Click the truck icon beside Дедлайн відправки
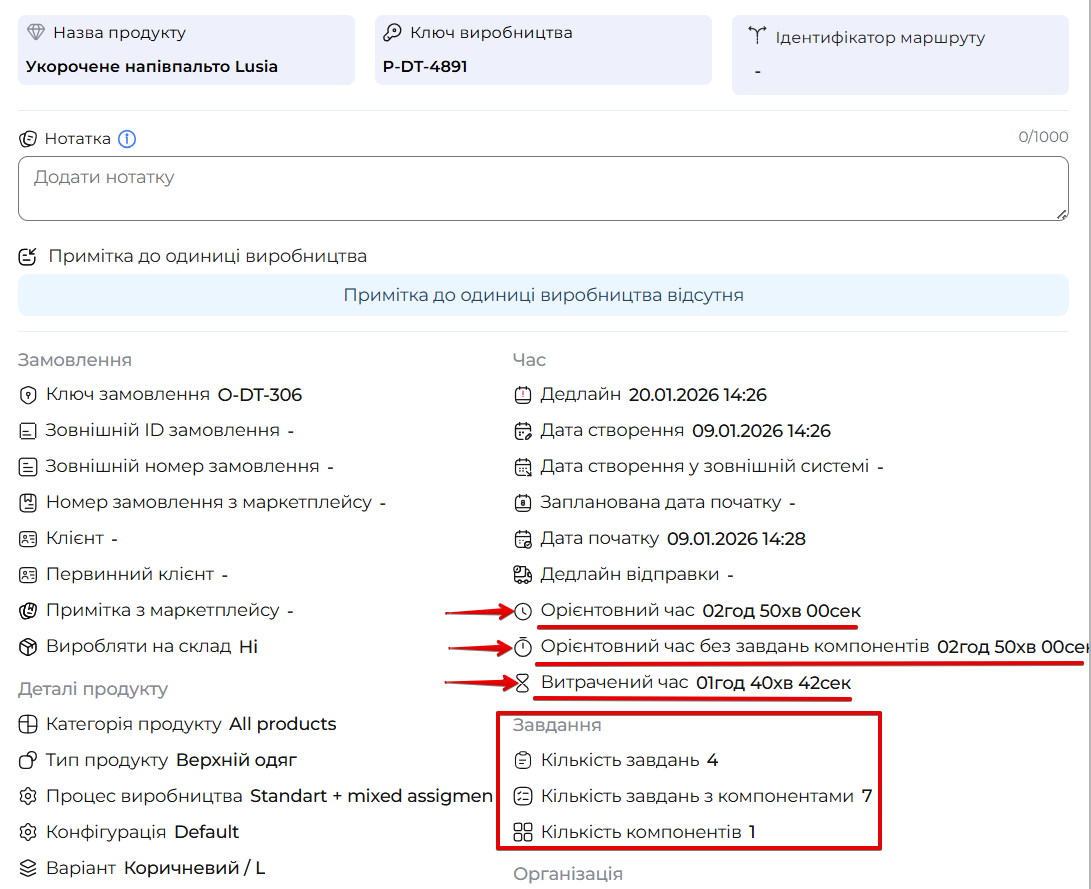The height and width of the screenshot is (889, 1091). coord(523,575)
